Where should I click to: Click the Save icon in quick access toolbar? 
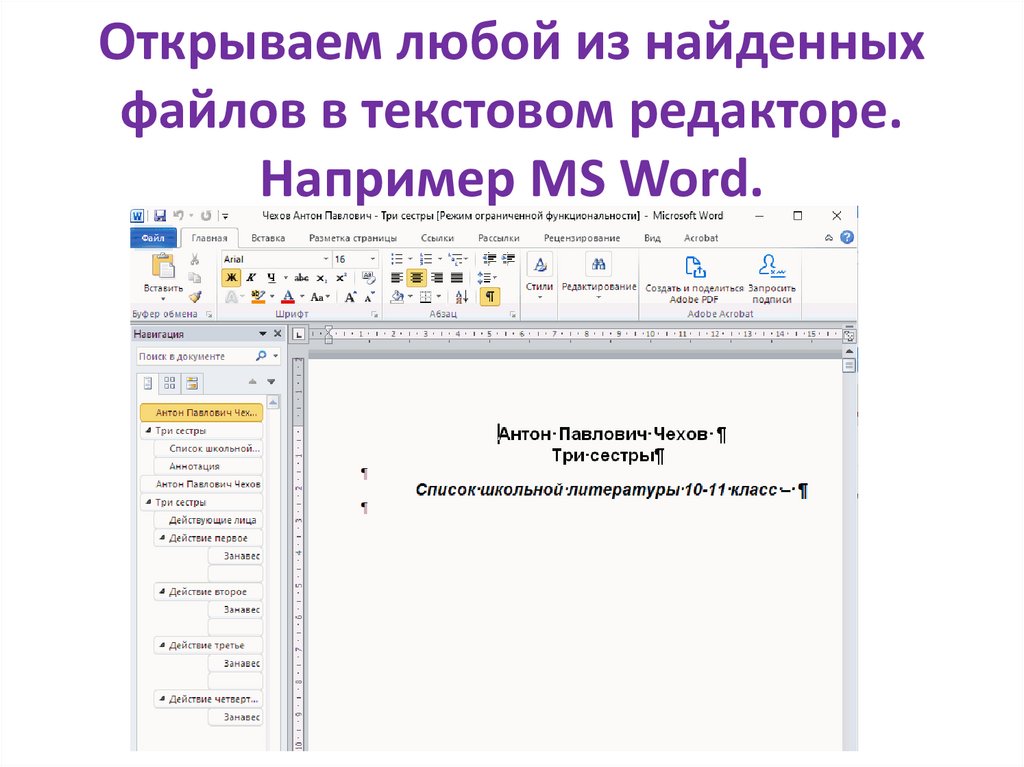pos(160,216)
